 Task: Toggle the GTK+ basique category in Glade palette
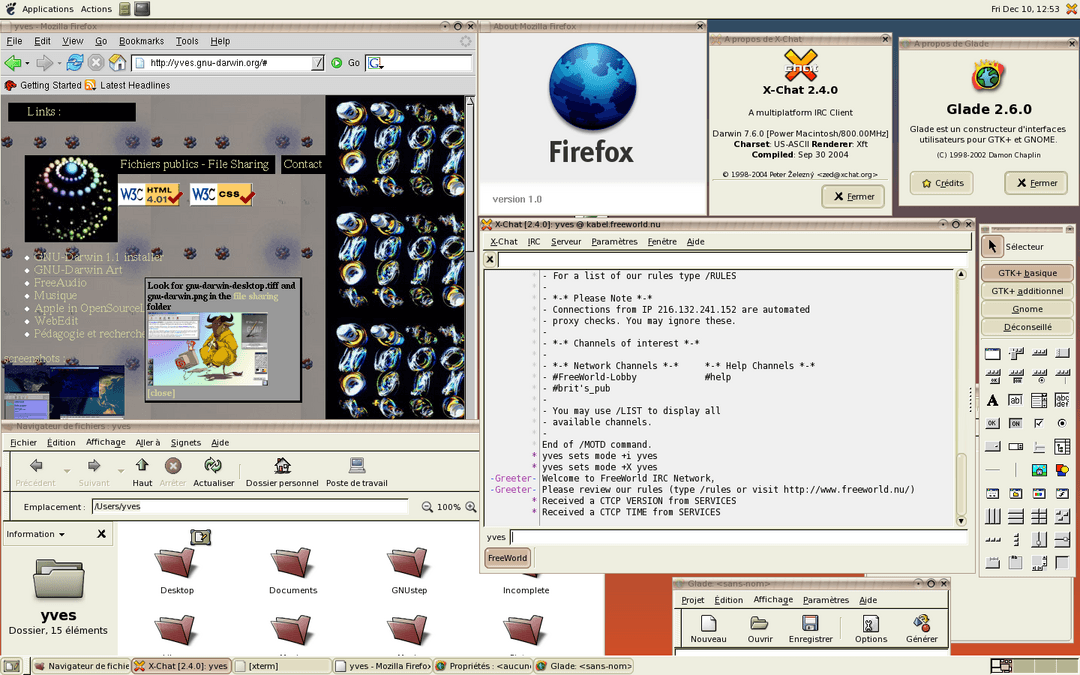(1027, 272)
